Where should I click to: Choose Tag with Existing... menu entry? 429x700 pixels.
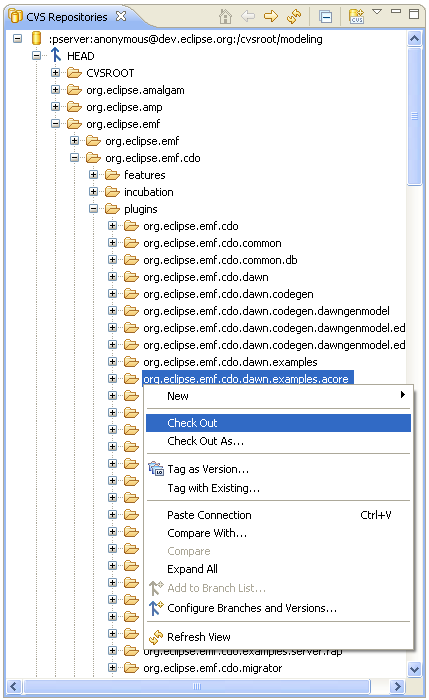tap(278, 488)
